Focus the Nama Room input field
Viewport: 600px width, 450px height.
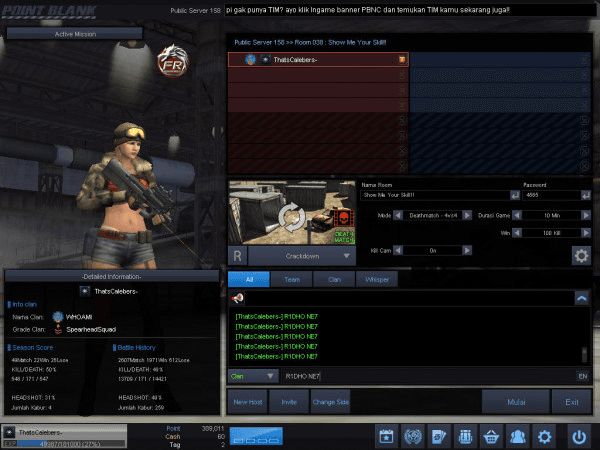[x=435, y=195]
